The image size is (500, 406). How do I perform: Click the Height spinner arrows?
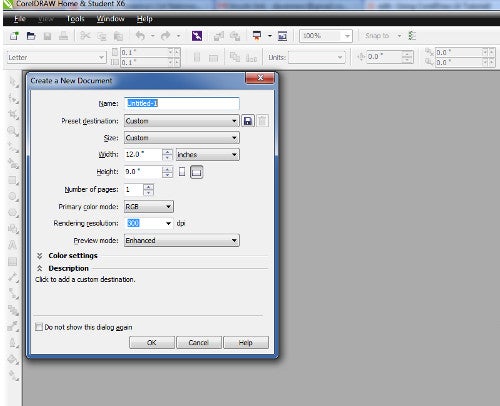167,172
